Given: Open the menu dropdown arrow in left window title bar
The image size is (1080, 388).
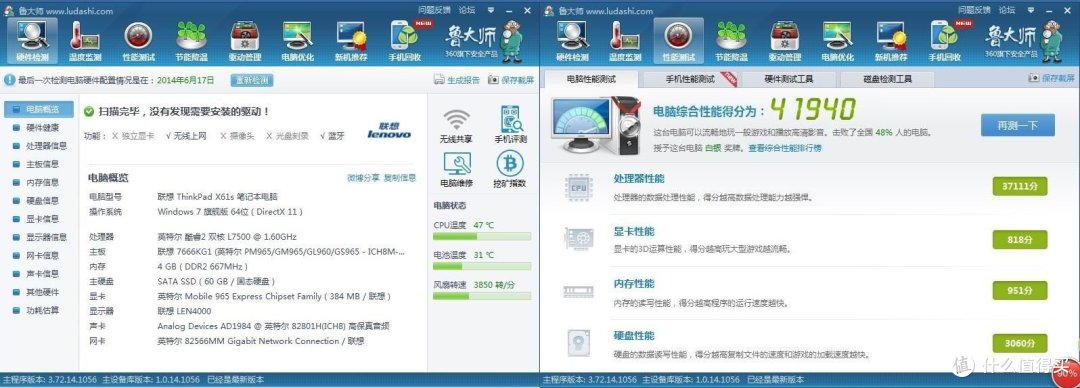Looking at the screenshot, I should point(491,10).
